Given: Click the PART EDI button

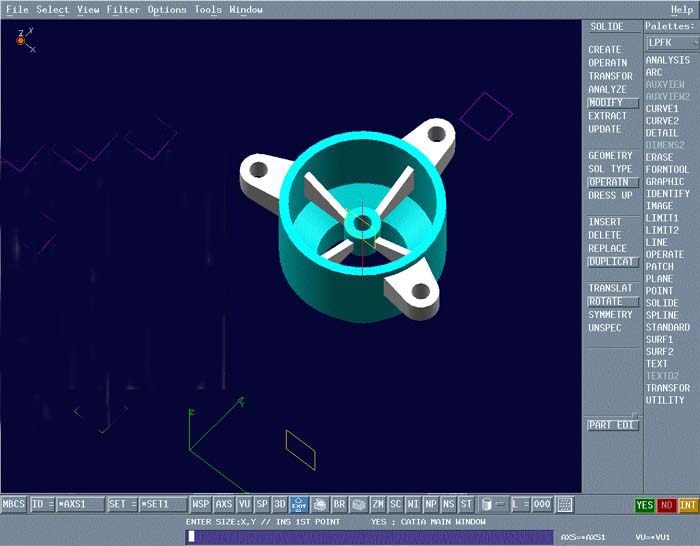Looking at the screenshot, I should [x=611, y=425].
